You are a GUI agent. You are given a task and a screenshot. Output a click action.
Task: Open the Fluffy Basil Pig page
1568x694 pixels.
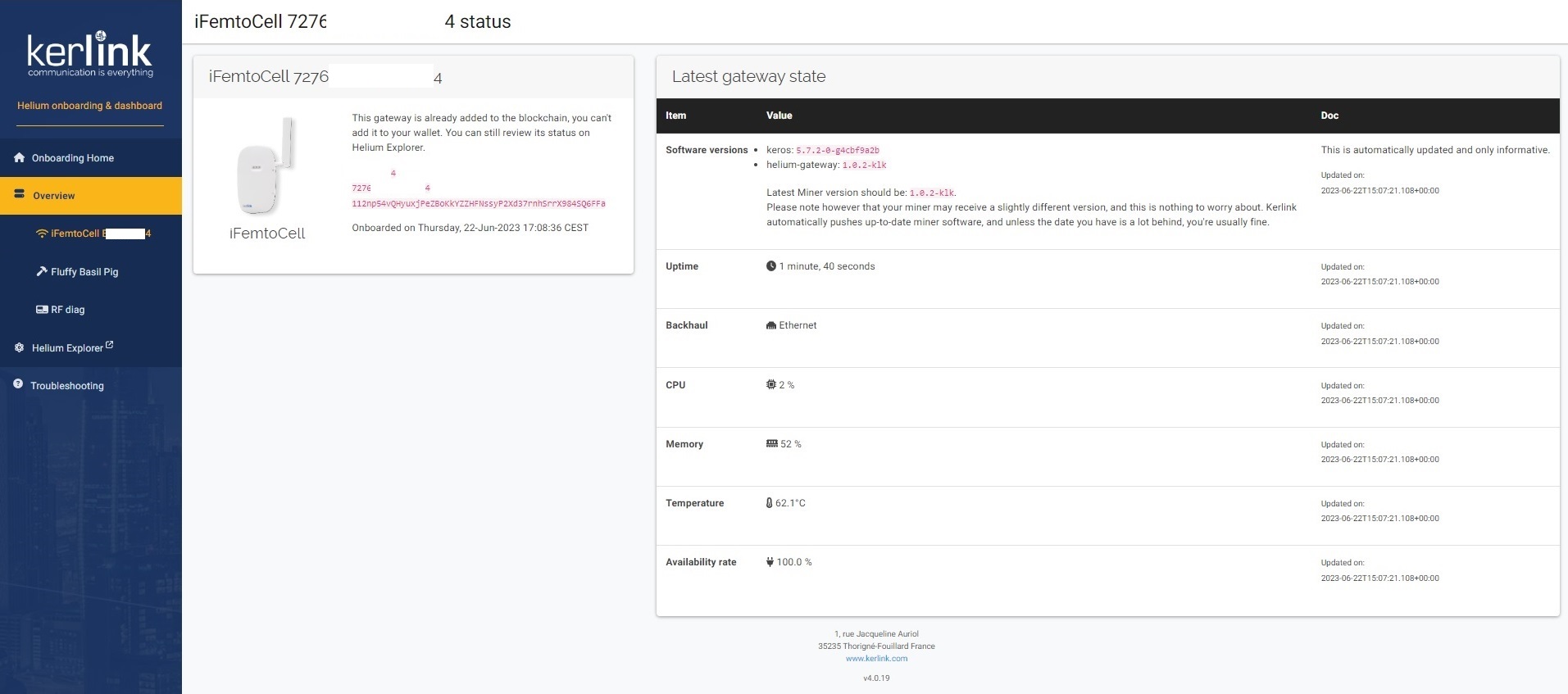point(84,272)
